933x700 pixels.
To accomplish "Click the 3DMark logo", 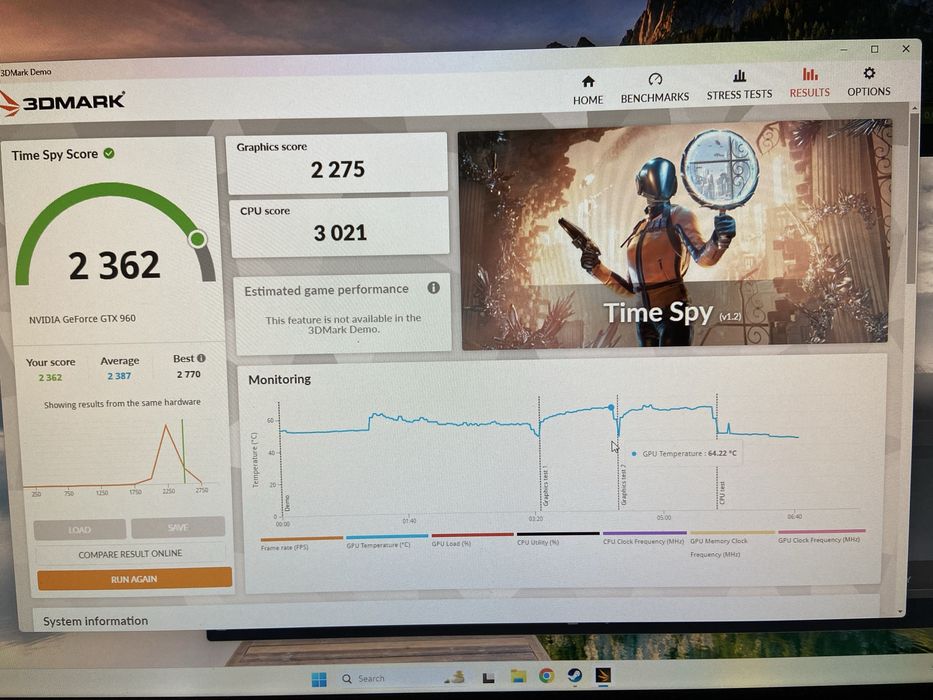I will click(62, 102).
